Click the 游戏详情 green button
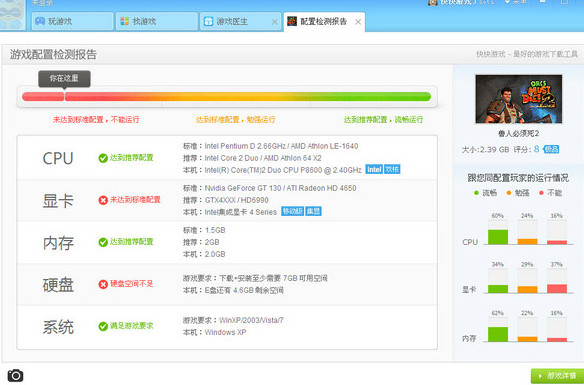This screenshot has height=385, width=584. click(x=557, y=376)
